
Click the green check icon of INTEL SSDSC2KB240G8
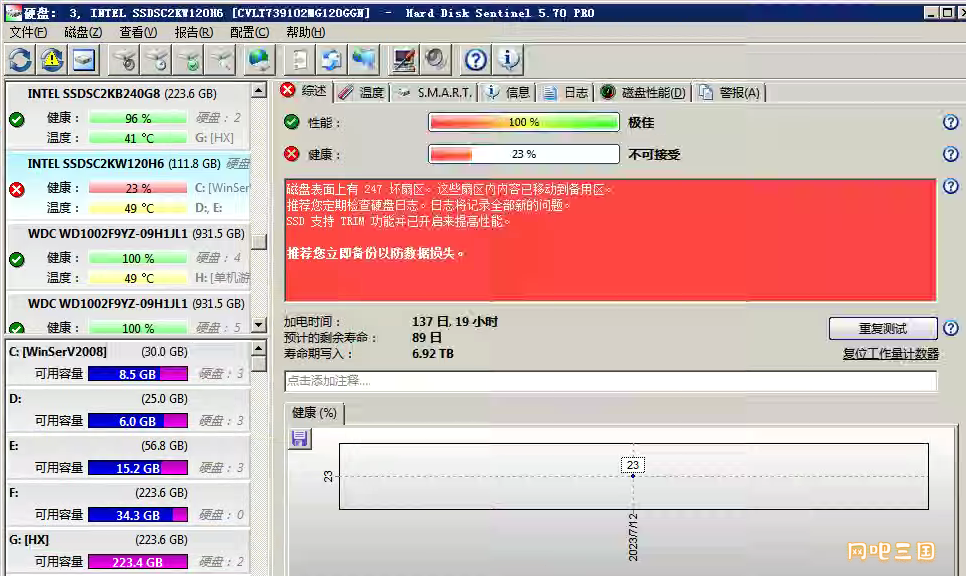click(17, 120)
